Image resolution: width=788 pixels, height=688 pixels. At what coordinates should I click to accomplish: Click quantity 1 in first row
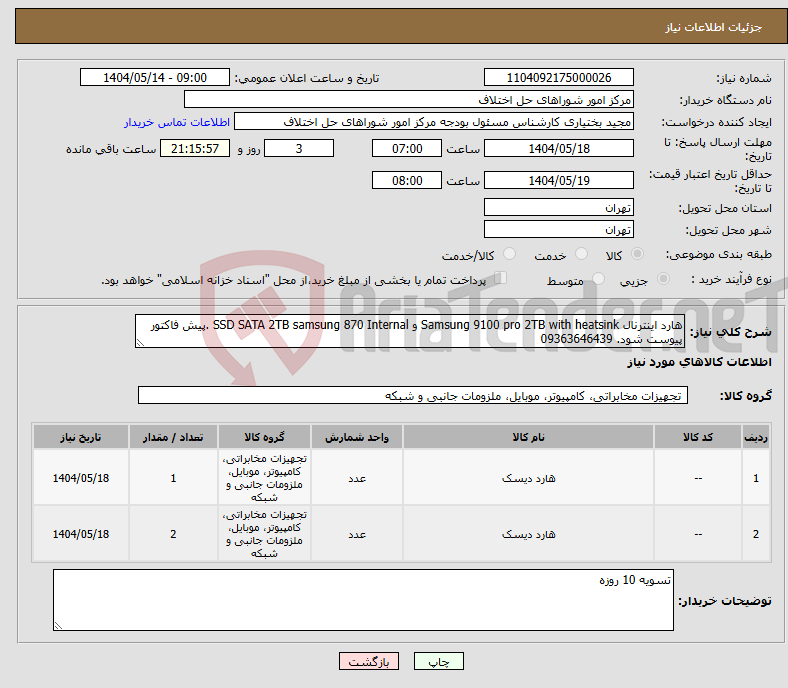point(173,478)
